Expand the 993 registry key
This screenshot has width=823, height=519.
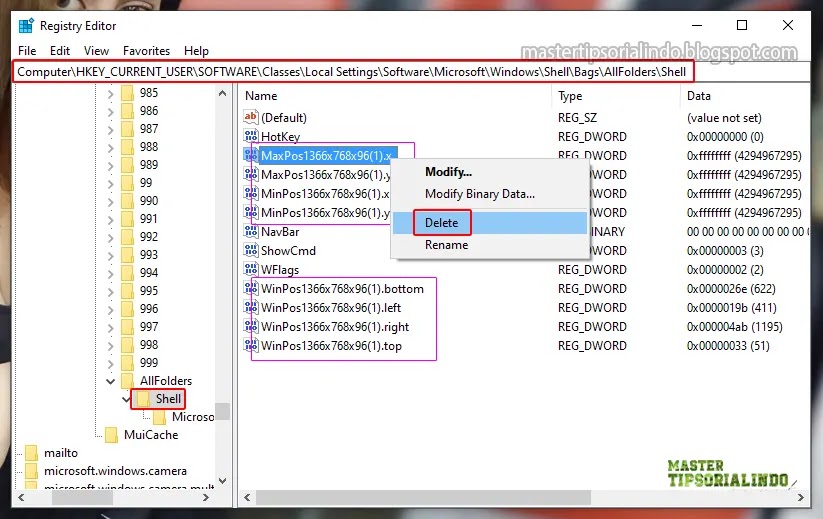pos(110,255)
